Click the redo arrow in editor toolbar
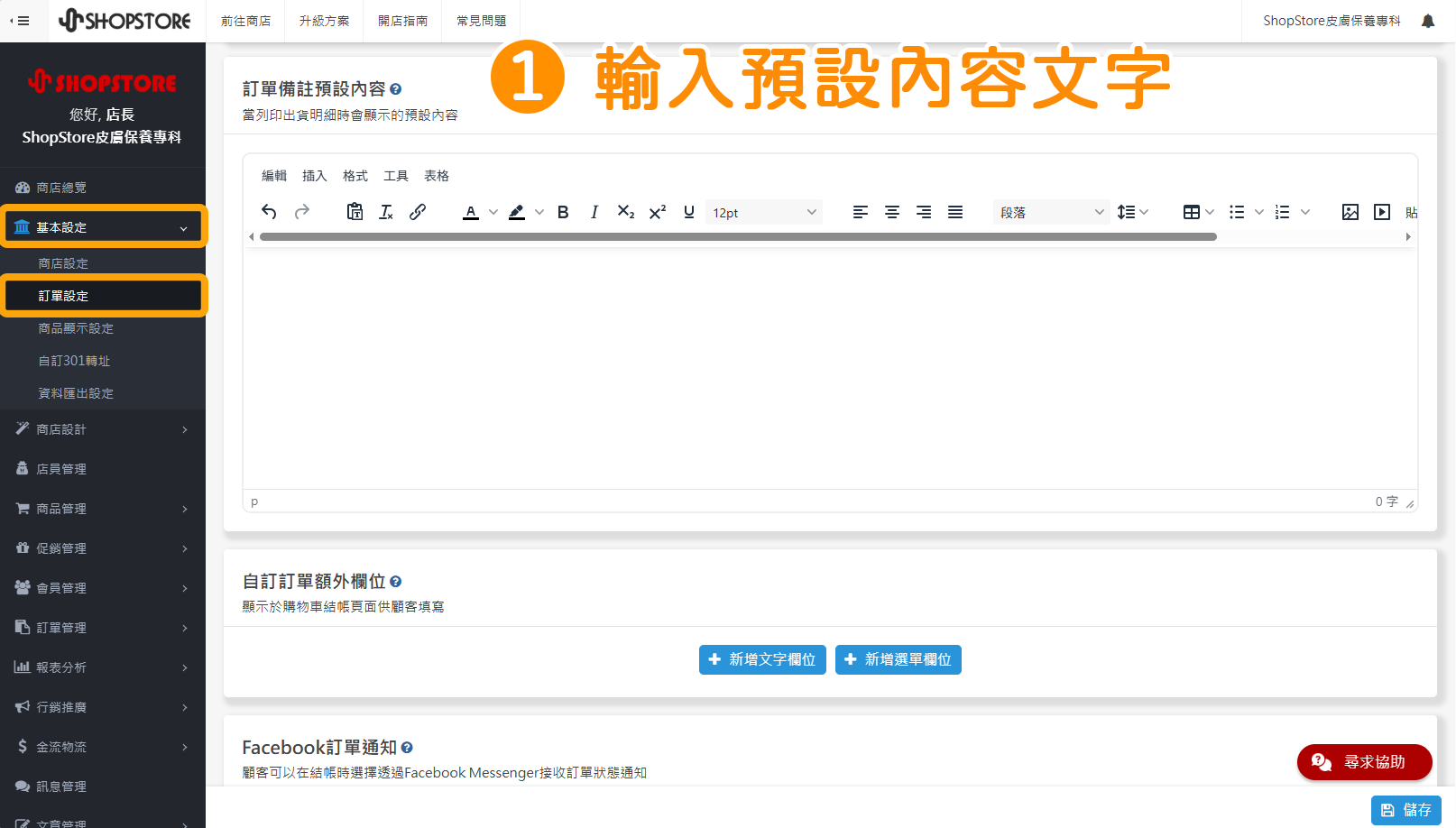1456x828 pixels. point(302,212)
